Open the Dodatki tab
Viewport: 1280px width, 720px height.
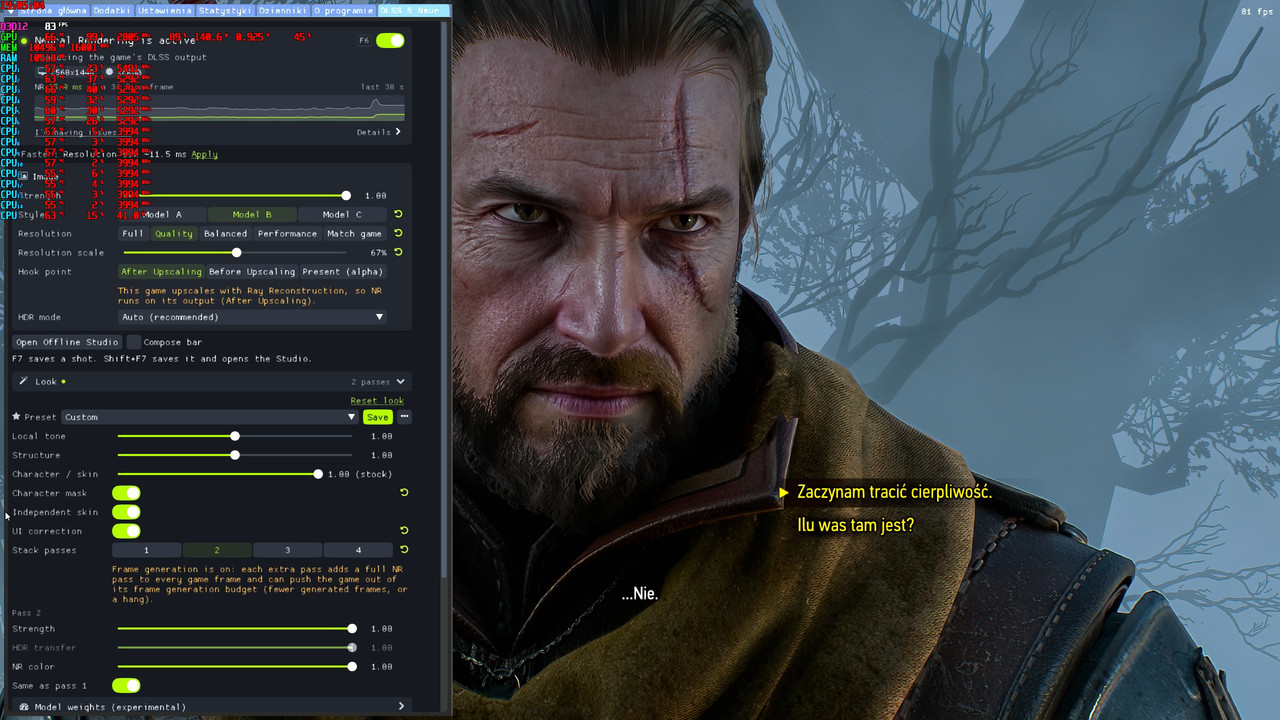(x=113, y=10)
